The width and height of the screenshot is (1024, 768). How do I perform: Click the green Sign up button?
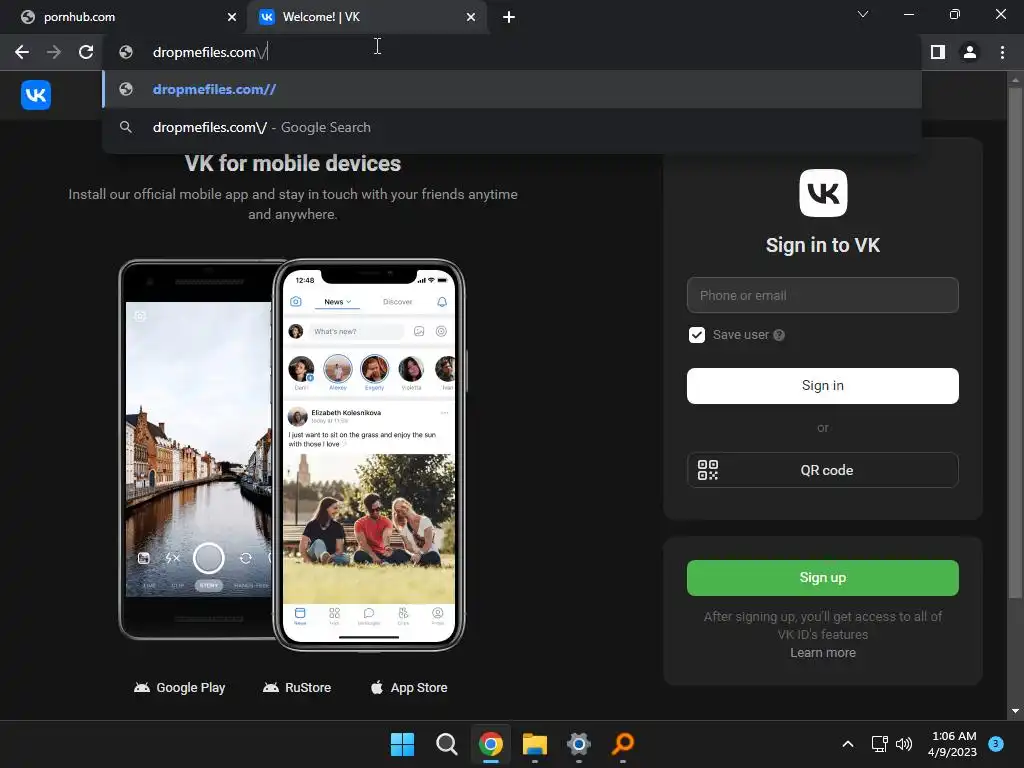point(823,578)
